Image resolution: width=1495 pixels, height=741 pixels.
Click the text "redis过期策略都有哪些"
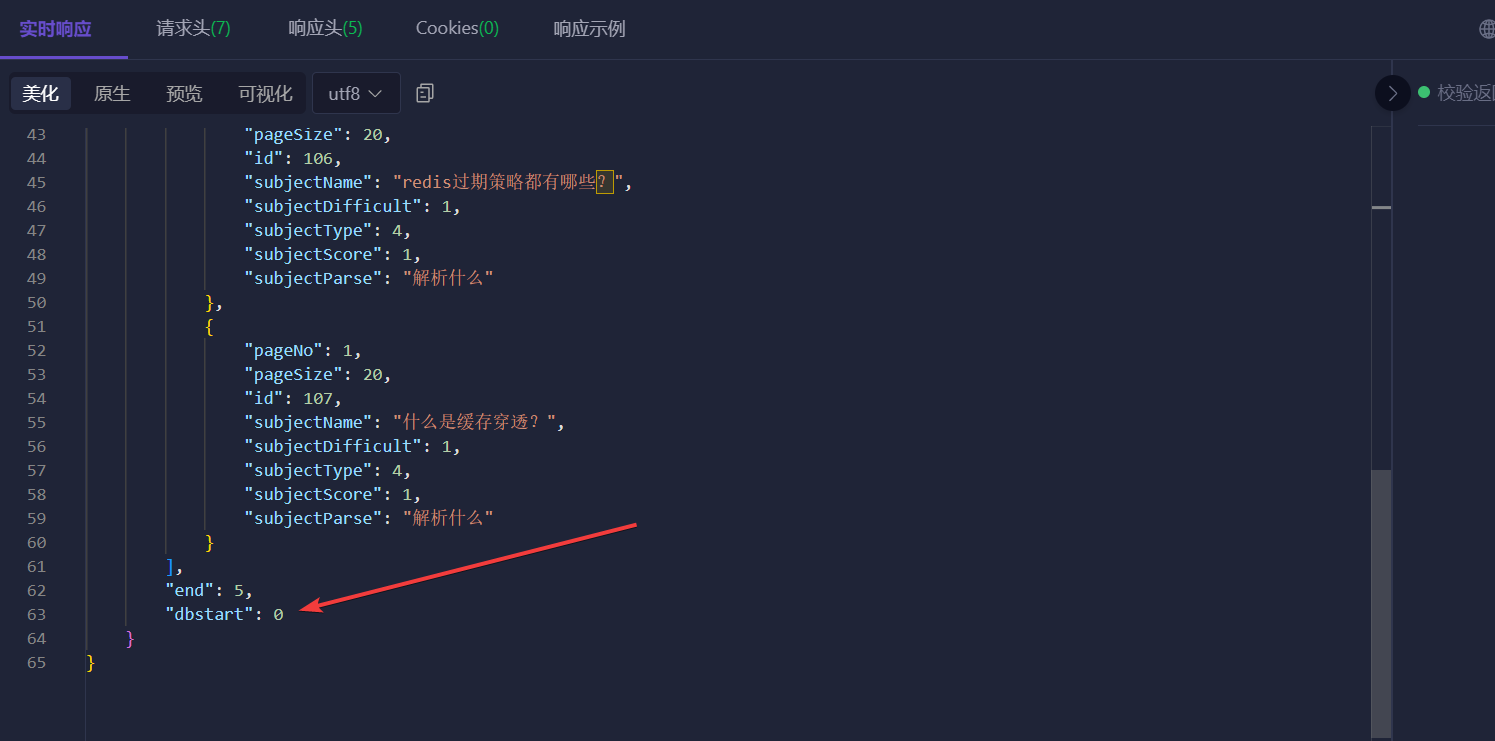tap(498, 182)
